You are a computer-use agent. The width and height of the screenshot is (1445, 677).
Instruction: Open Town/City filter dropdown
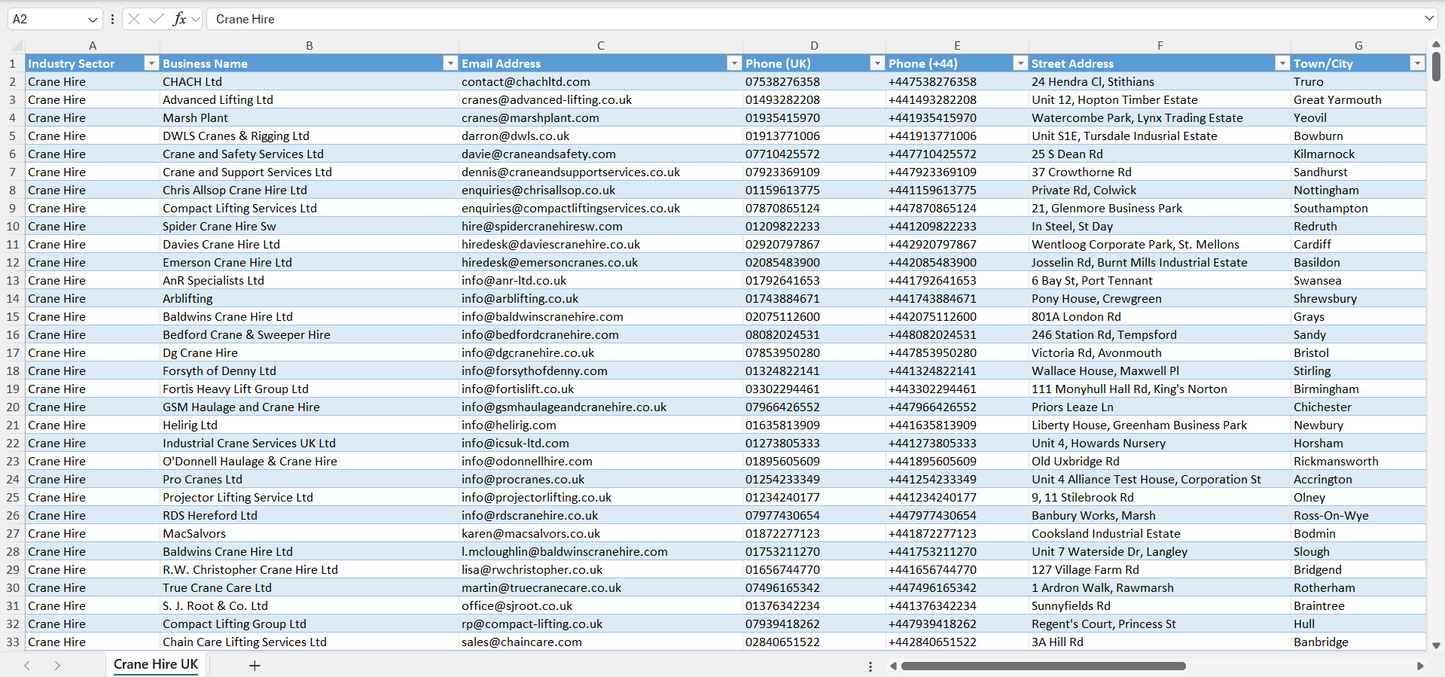pyautogui.click(x=1417, y=63)
